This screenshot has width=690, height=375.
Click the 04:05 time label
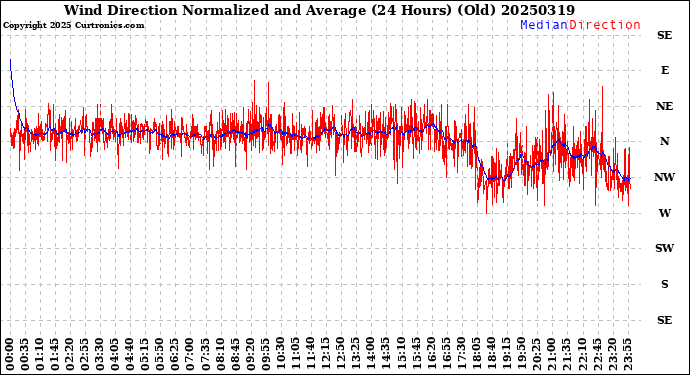[115, 354]
